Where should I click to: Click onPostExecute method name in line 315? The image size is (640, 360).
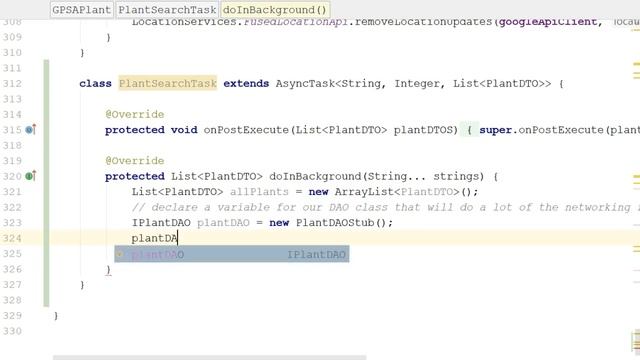[x=246, y=130]
